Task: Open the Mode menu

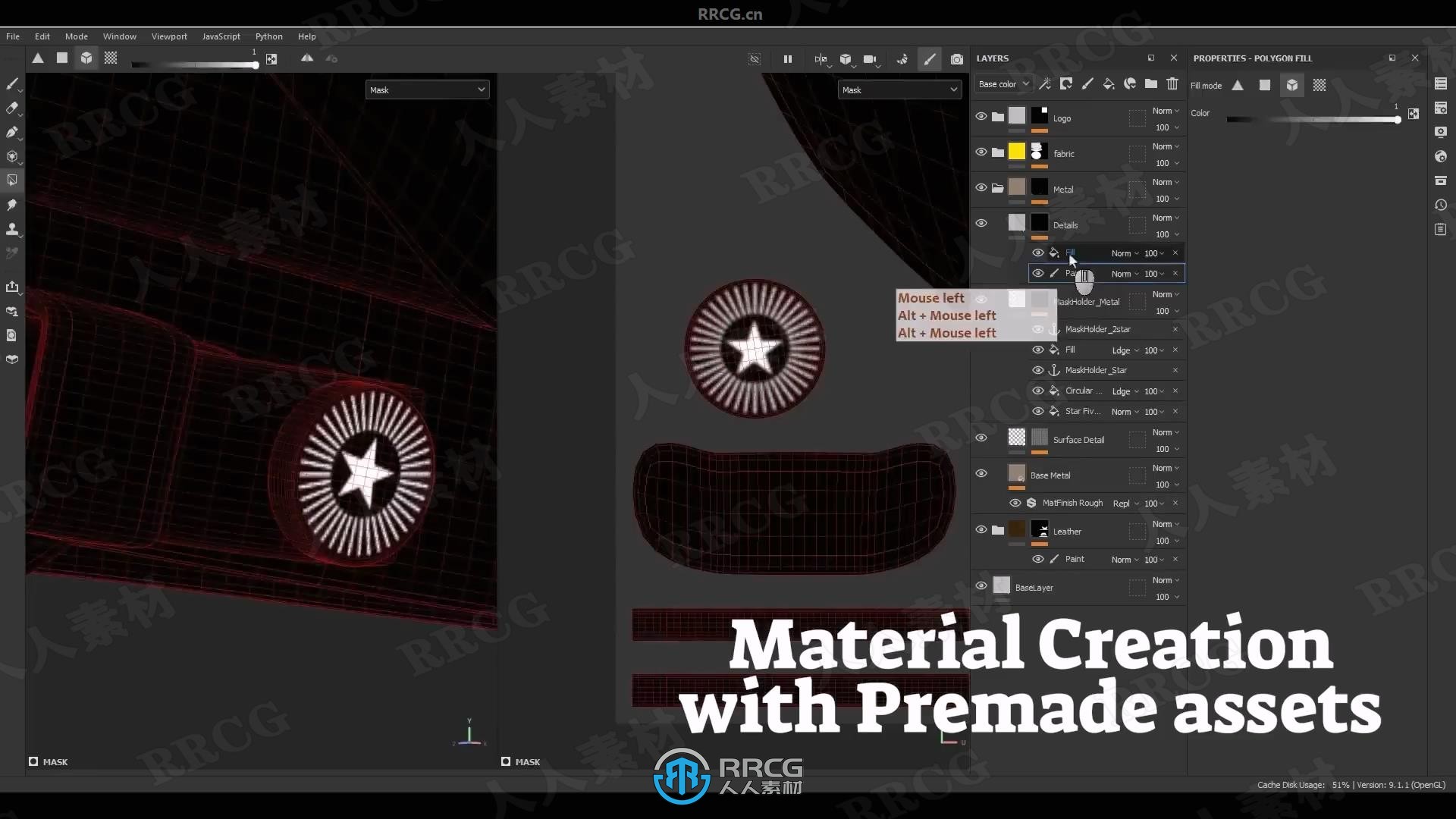Action: click(x=77, y=36)
